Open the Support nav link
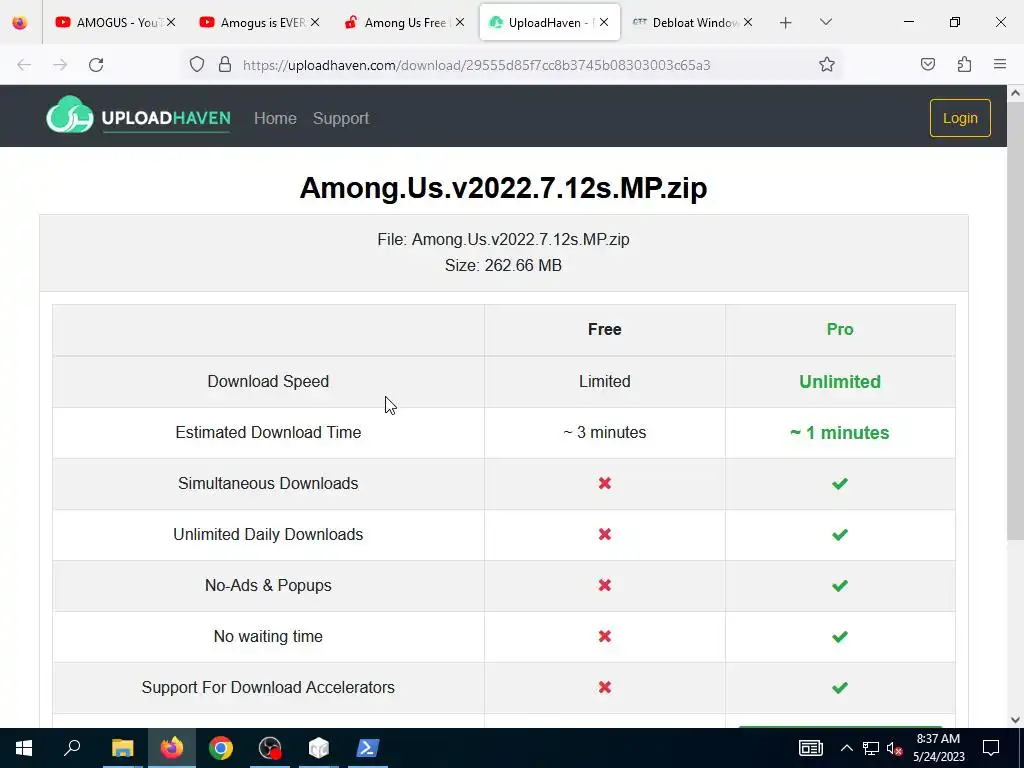 click(x=341, y=118)
